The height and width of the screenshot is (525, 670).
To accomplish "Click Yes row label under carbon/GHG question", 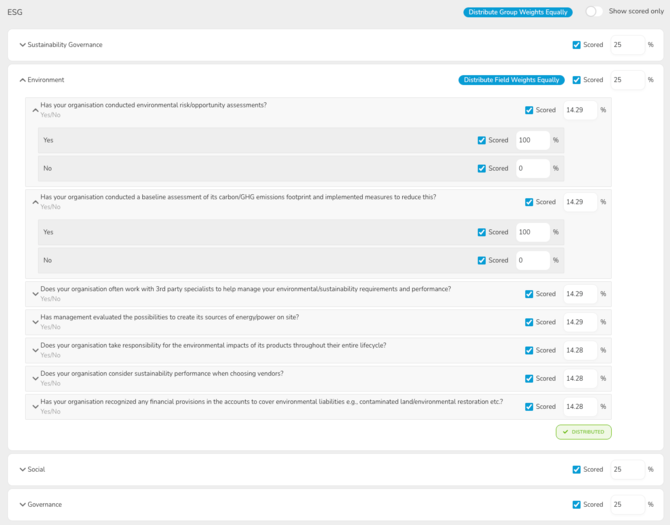I will point(48,232).
